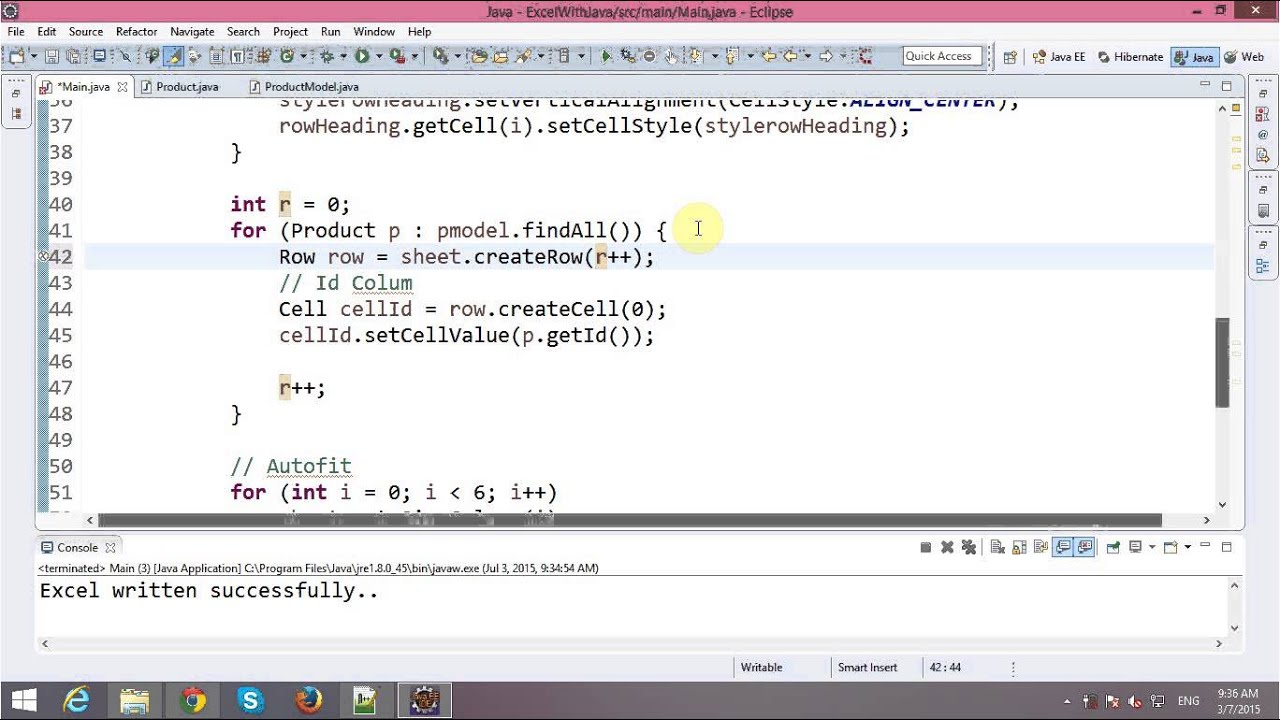Click the Debug bug icon
Screen dimensions: 1280x720
pyautogui.click(x=327, y=56)
